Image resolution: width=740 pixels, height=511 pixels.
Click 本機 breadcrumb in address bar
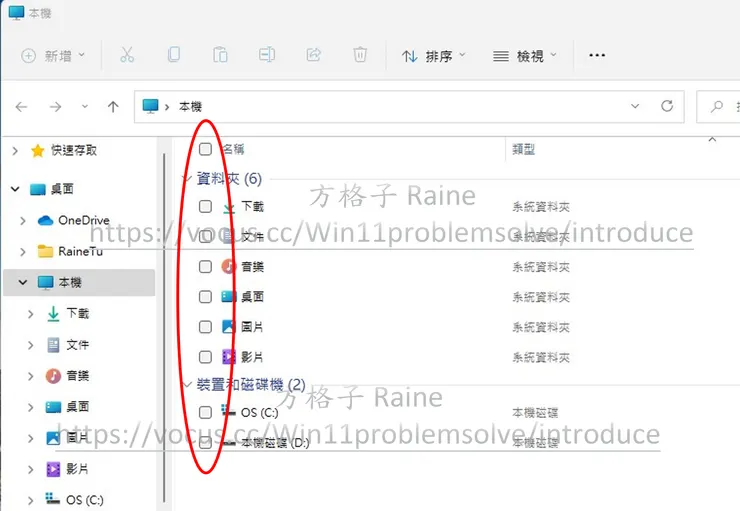click(190, 107)
